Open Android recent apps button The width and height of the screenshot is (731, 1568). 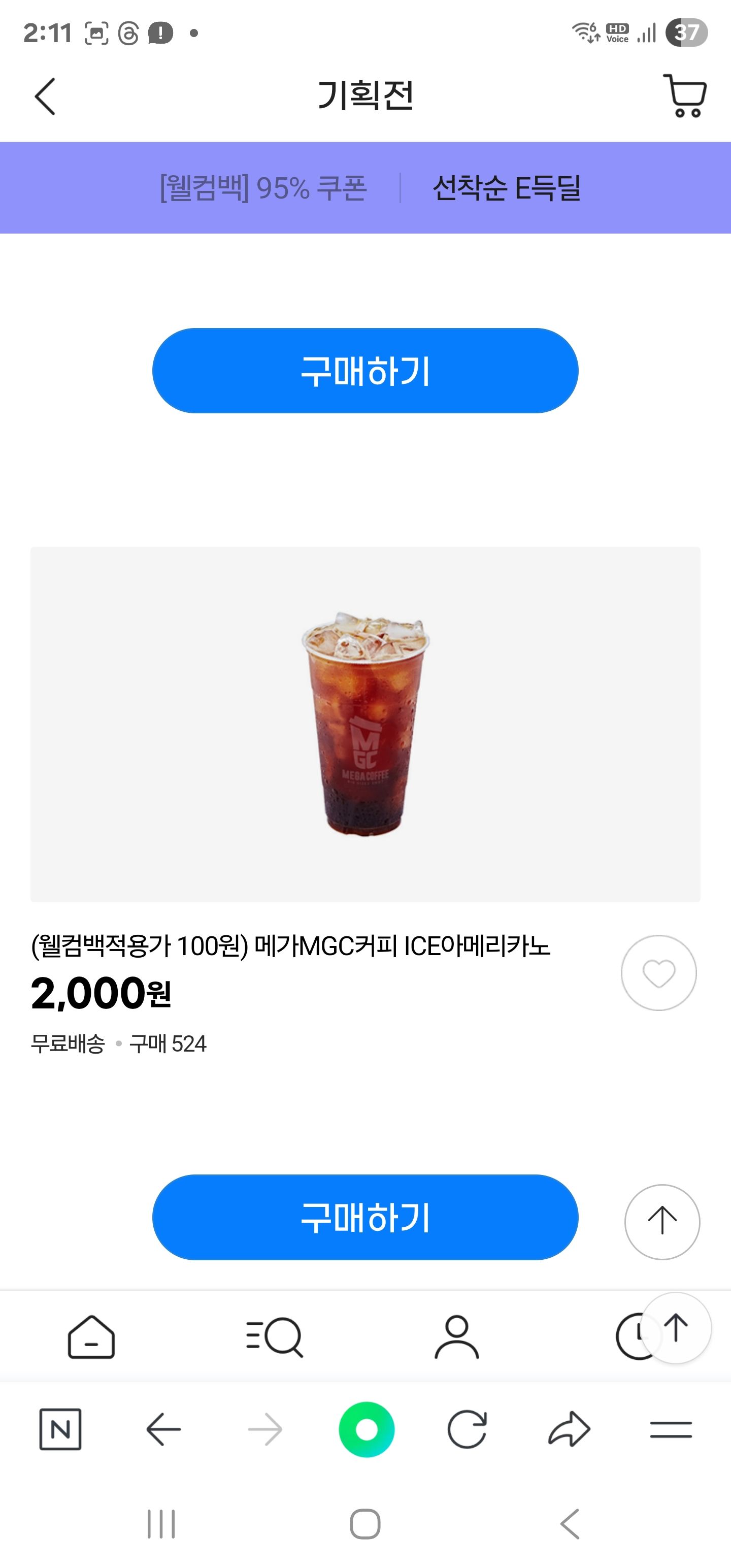click(x=161, y=1523)
